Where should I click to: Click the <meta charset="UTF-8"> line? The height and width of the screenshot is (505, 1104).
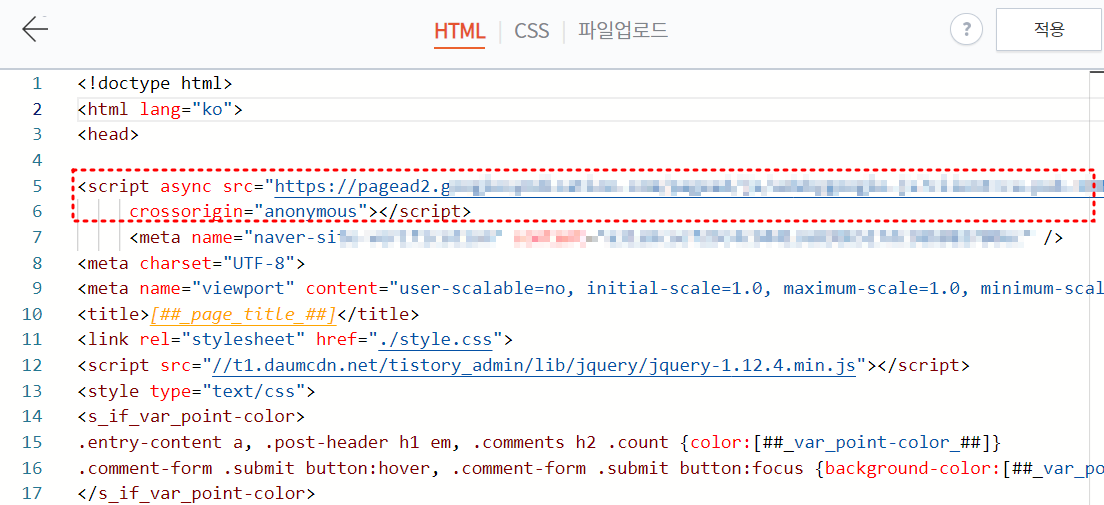(191, 263)
